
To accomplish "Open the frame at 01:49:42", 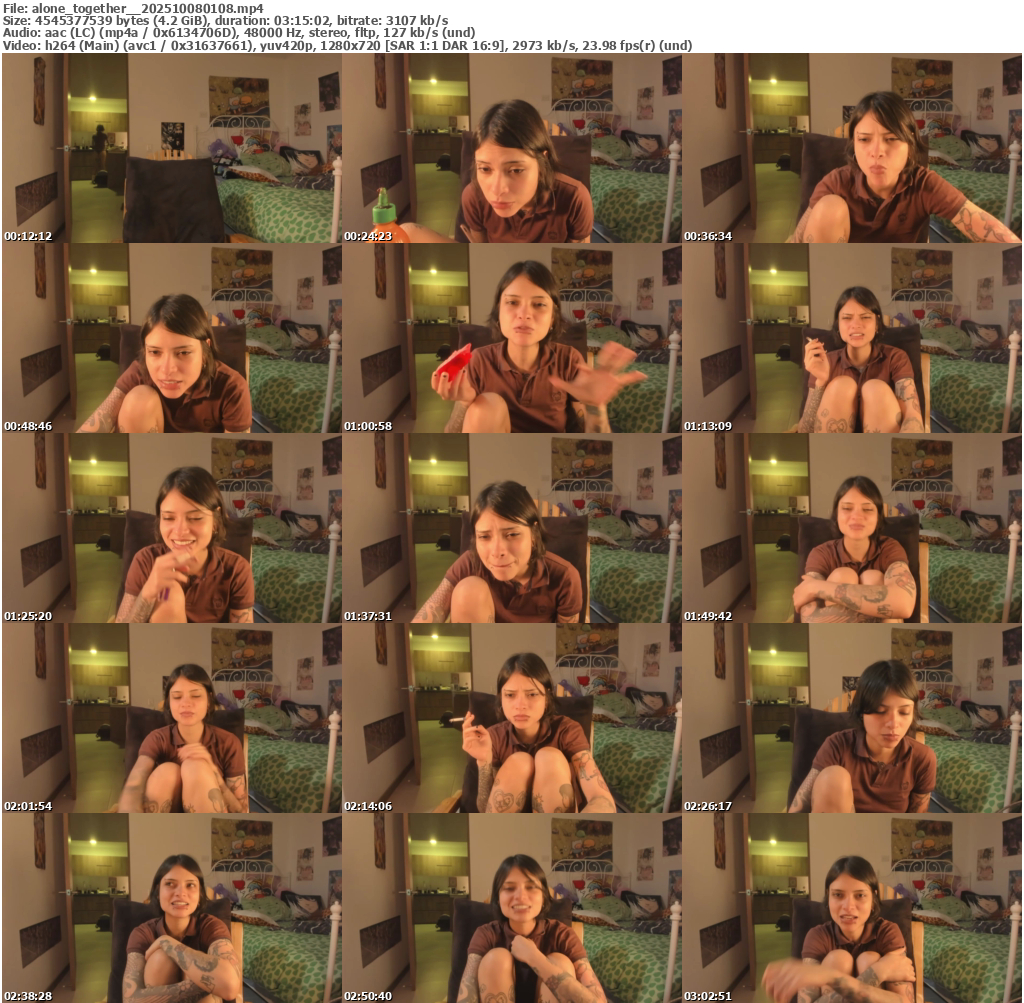I will (851, 529).
